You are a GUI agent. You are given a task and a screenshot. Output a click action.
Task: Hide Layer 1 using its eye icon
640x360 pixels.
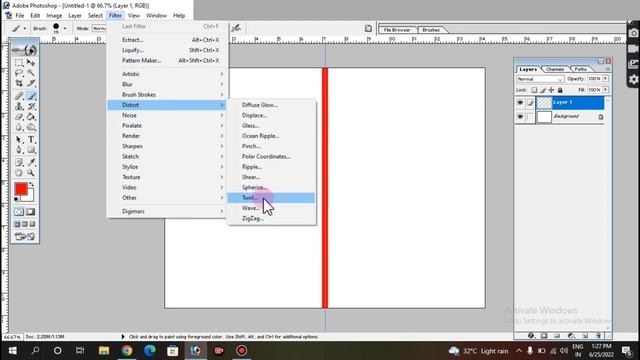(520, 103)
